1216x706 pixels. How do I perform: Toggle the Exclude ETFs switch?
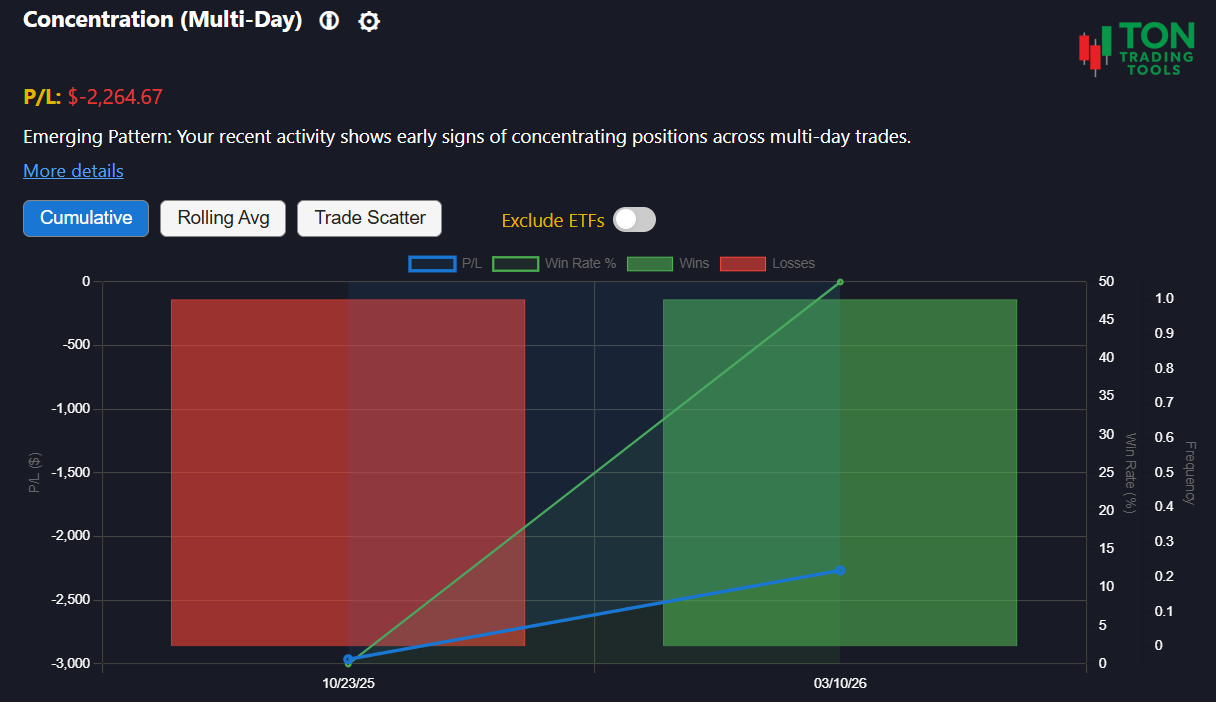[634, 219]
